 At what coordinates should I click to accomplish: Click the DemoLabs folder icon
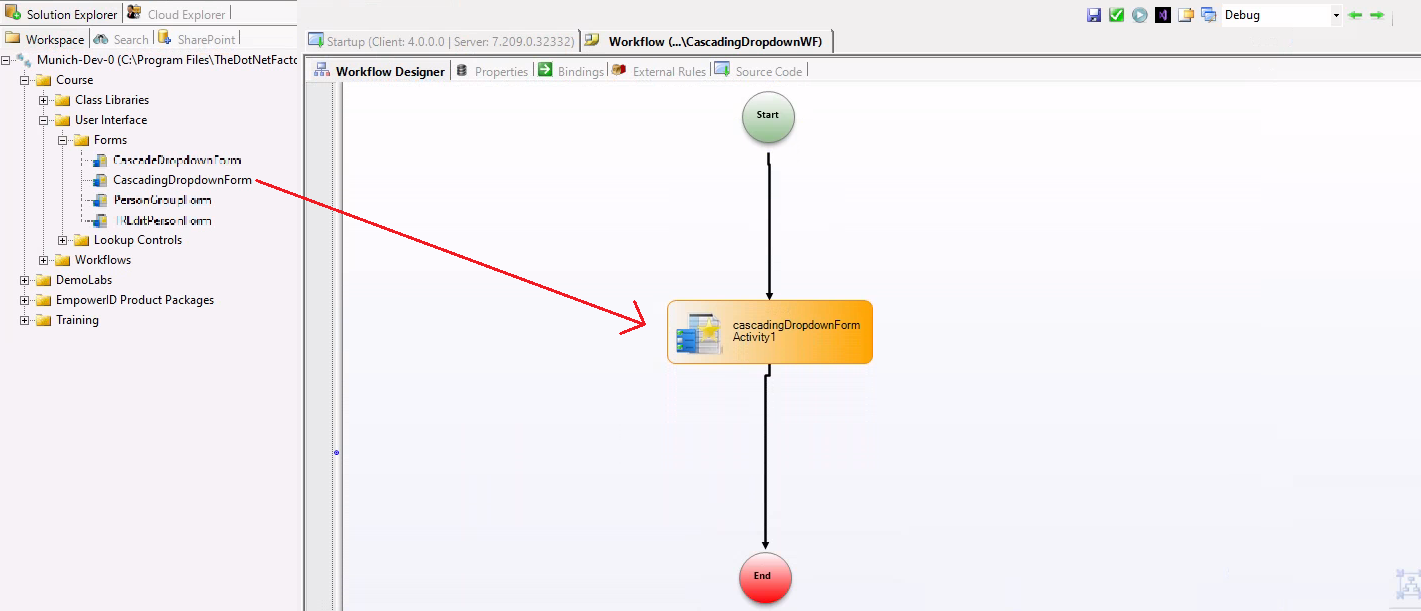pos(43,280)
